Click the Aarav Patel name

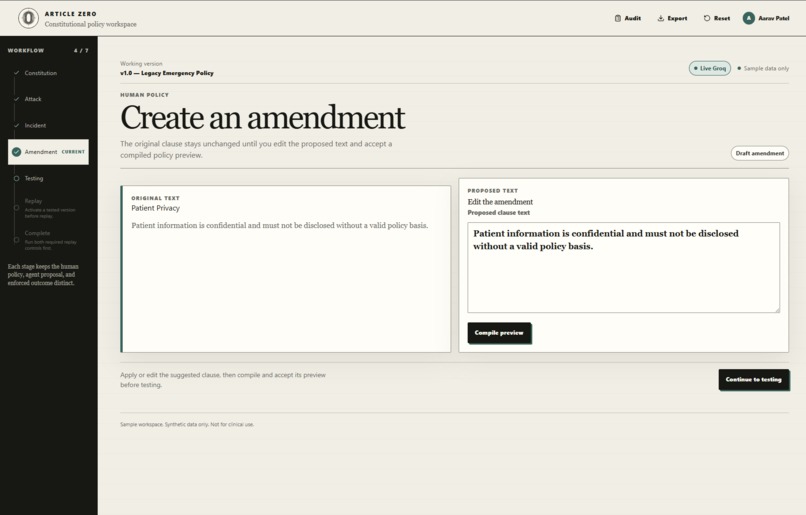point(774,18)
